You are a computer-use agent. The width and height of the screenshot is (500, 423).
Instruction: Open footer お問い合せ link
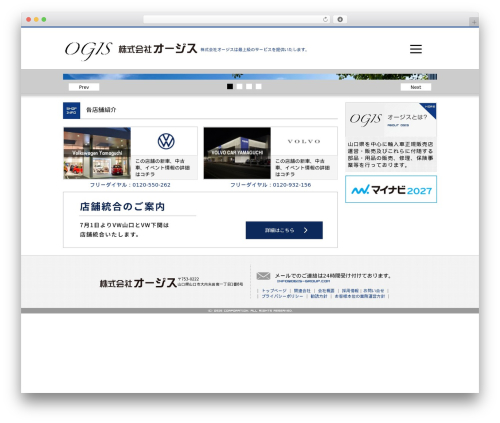click(x=374, y=291)
